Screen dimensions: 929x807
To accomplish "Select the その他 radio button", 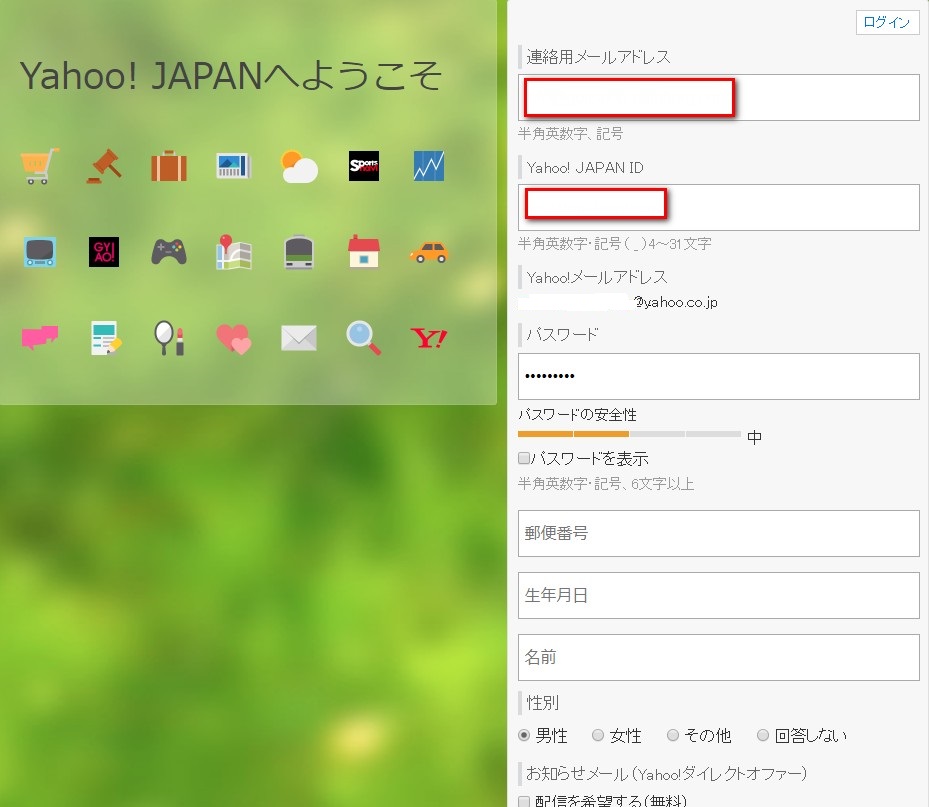I will click(672, 735).
